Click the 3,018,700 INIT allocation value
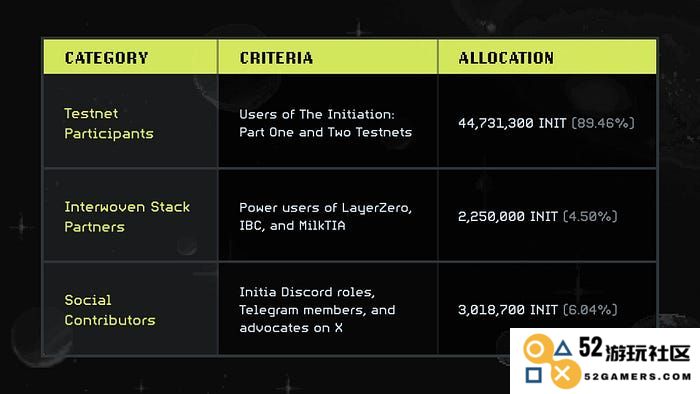This screenshot has height=394, width=700. click(508, 310)
